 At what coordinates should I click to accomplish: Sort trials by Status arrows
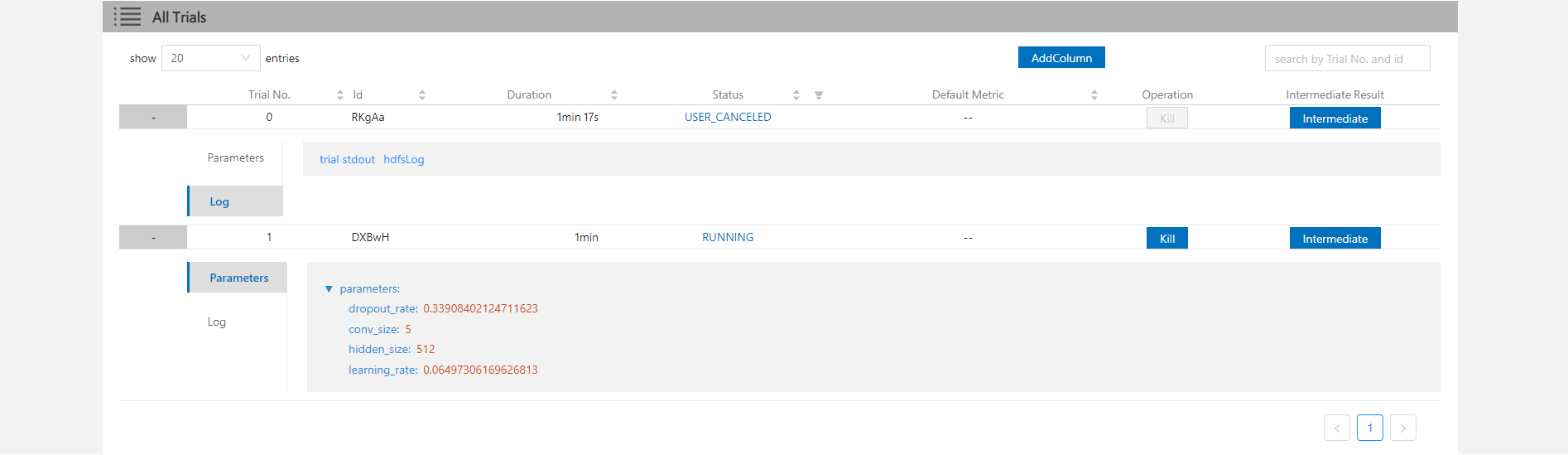click(796, 95)
